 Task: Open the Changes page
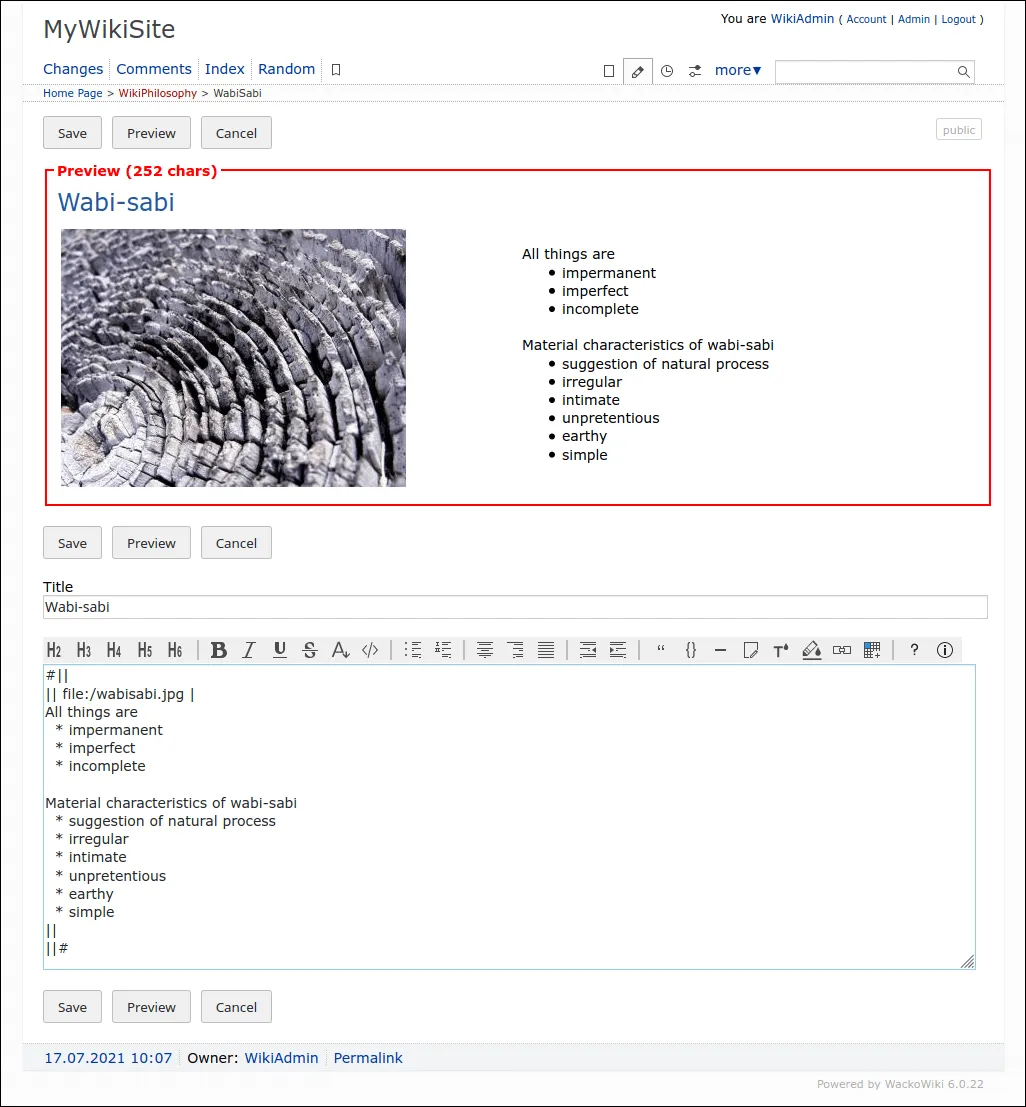pos(73,69)
